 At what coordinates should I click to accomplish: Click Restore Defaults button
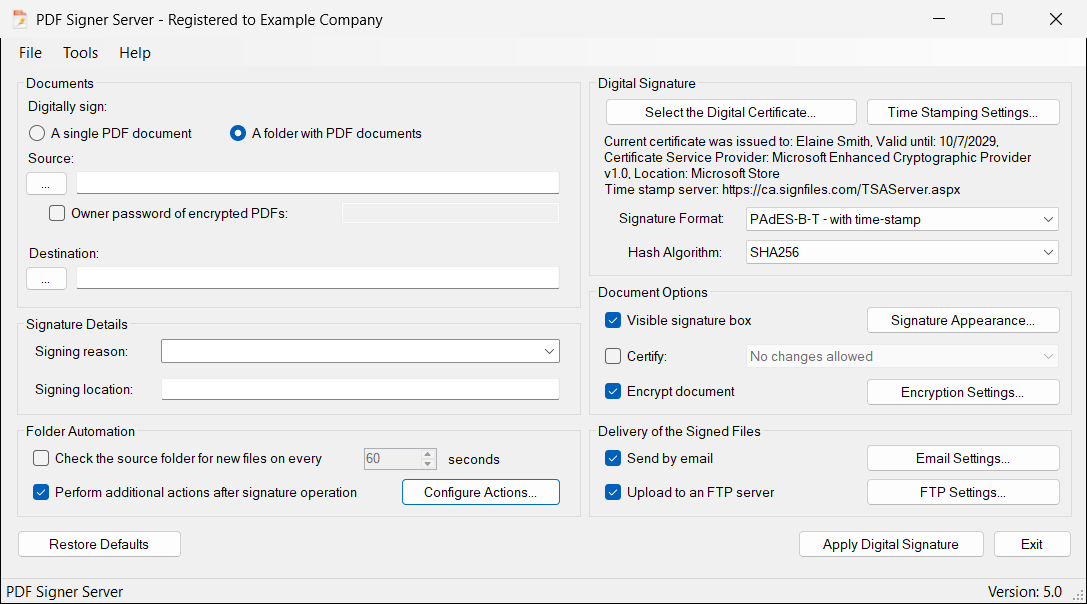99,544
